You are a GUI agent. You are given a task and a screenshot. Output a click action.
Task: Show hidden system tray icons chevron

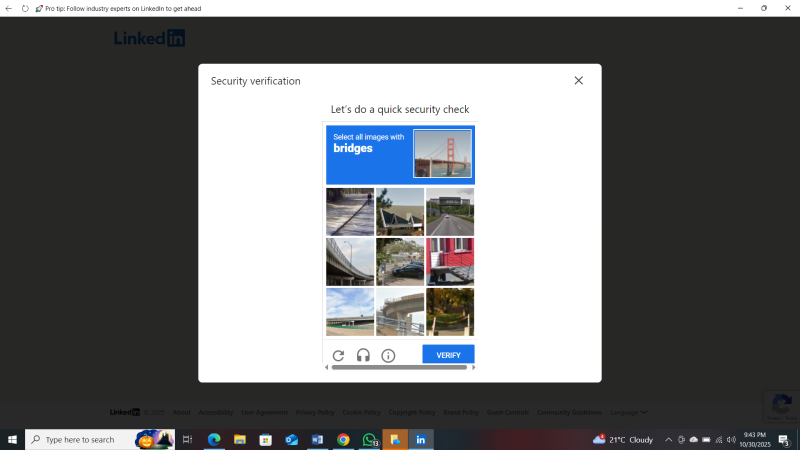[668, 440]
